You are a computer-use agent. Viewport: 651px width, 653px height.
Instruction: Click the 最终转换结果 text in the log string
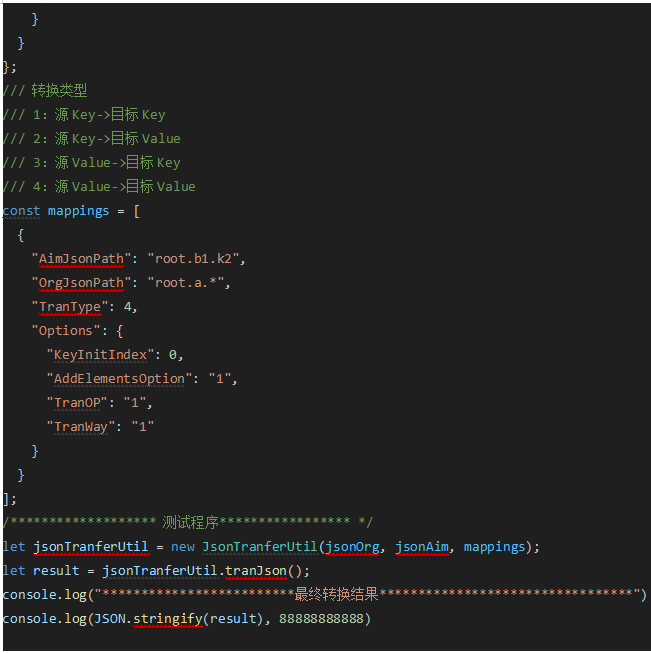tap(336, 595)
